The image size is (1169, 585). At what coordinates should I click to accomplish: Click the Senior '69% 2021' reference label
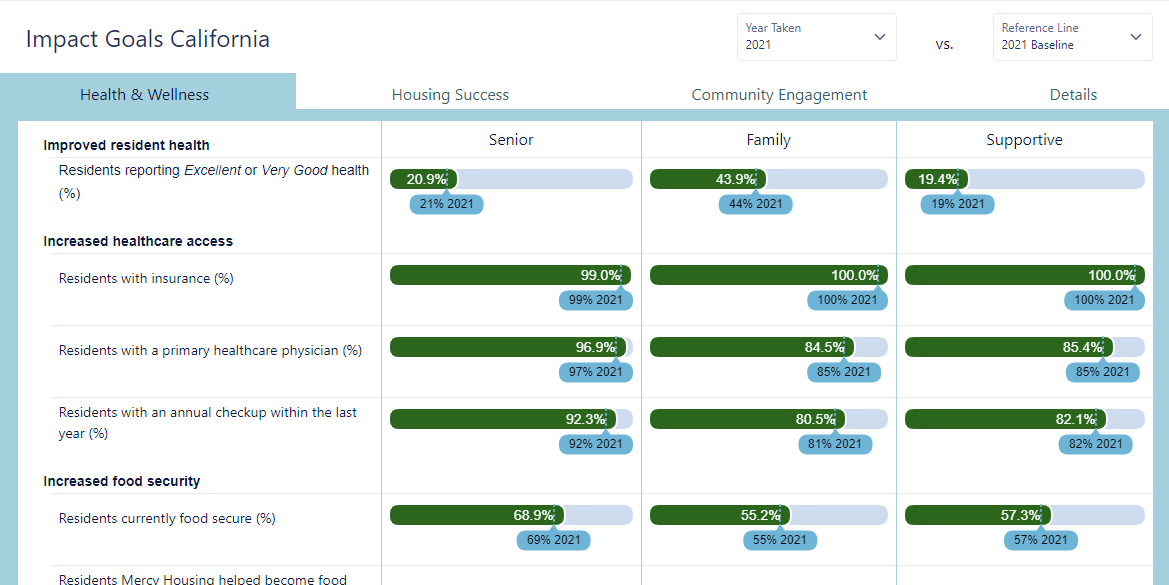553,540
